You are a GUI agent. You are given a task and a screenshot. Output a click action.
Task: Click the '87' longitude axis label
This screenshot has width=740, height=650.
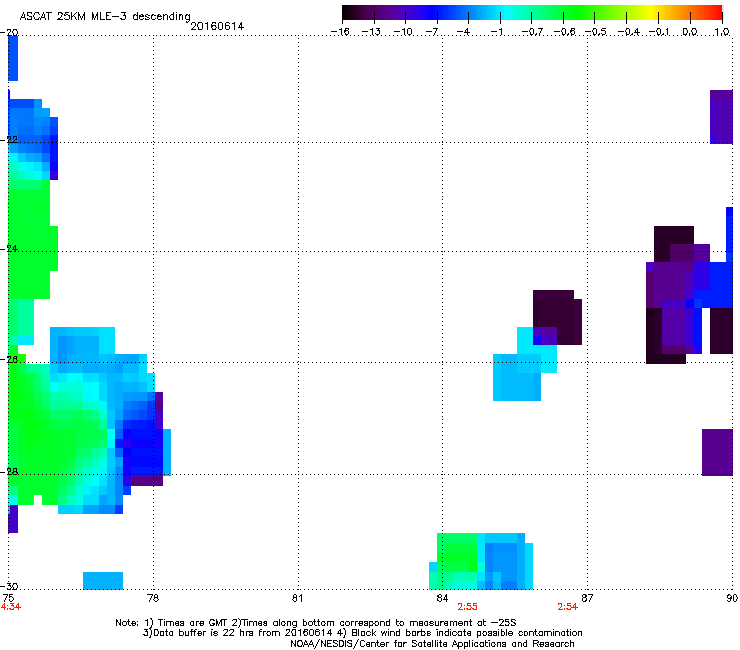587,598
